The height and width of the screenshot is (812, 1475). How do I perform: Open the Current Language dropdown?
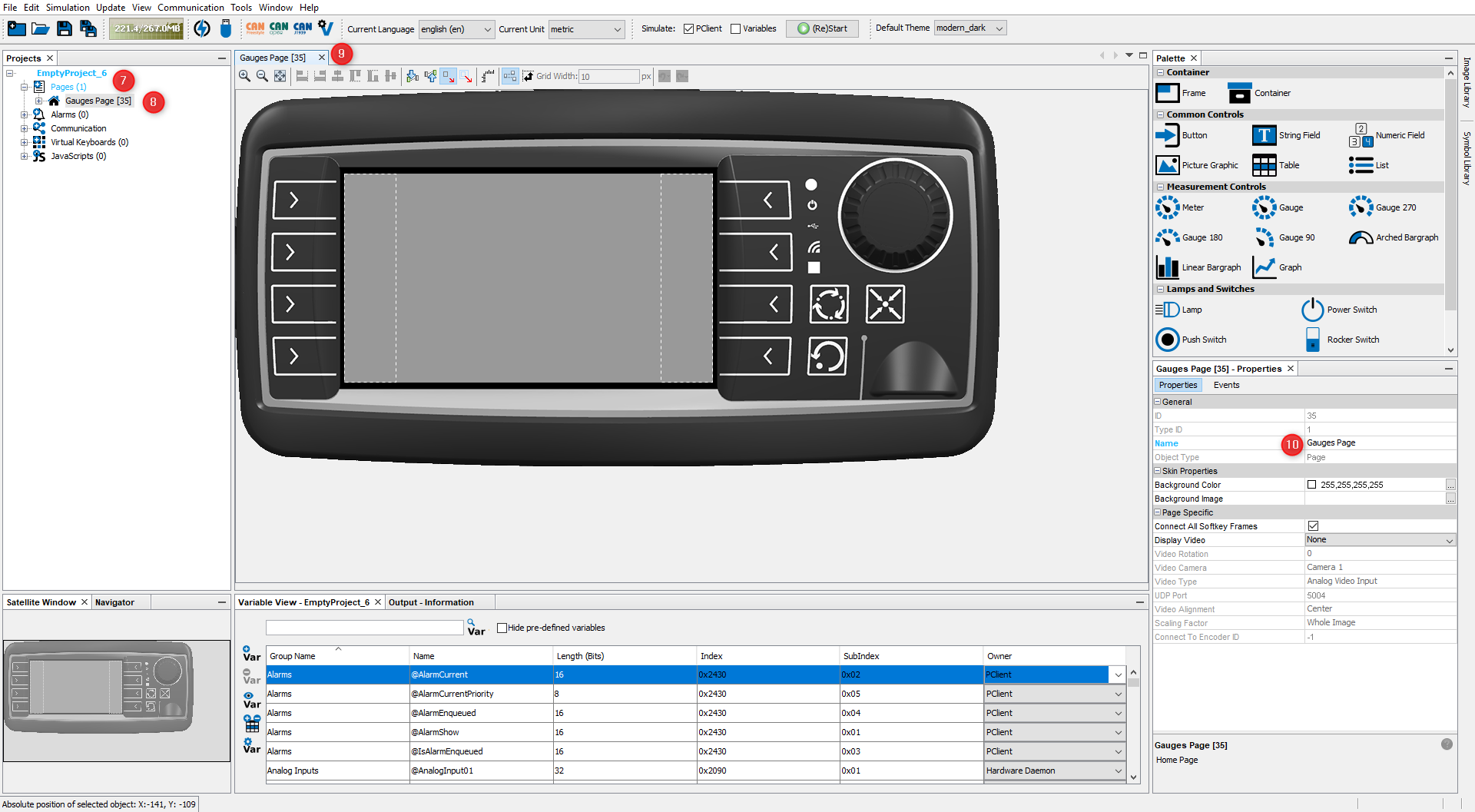(456, 29)
